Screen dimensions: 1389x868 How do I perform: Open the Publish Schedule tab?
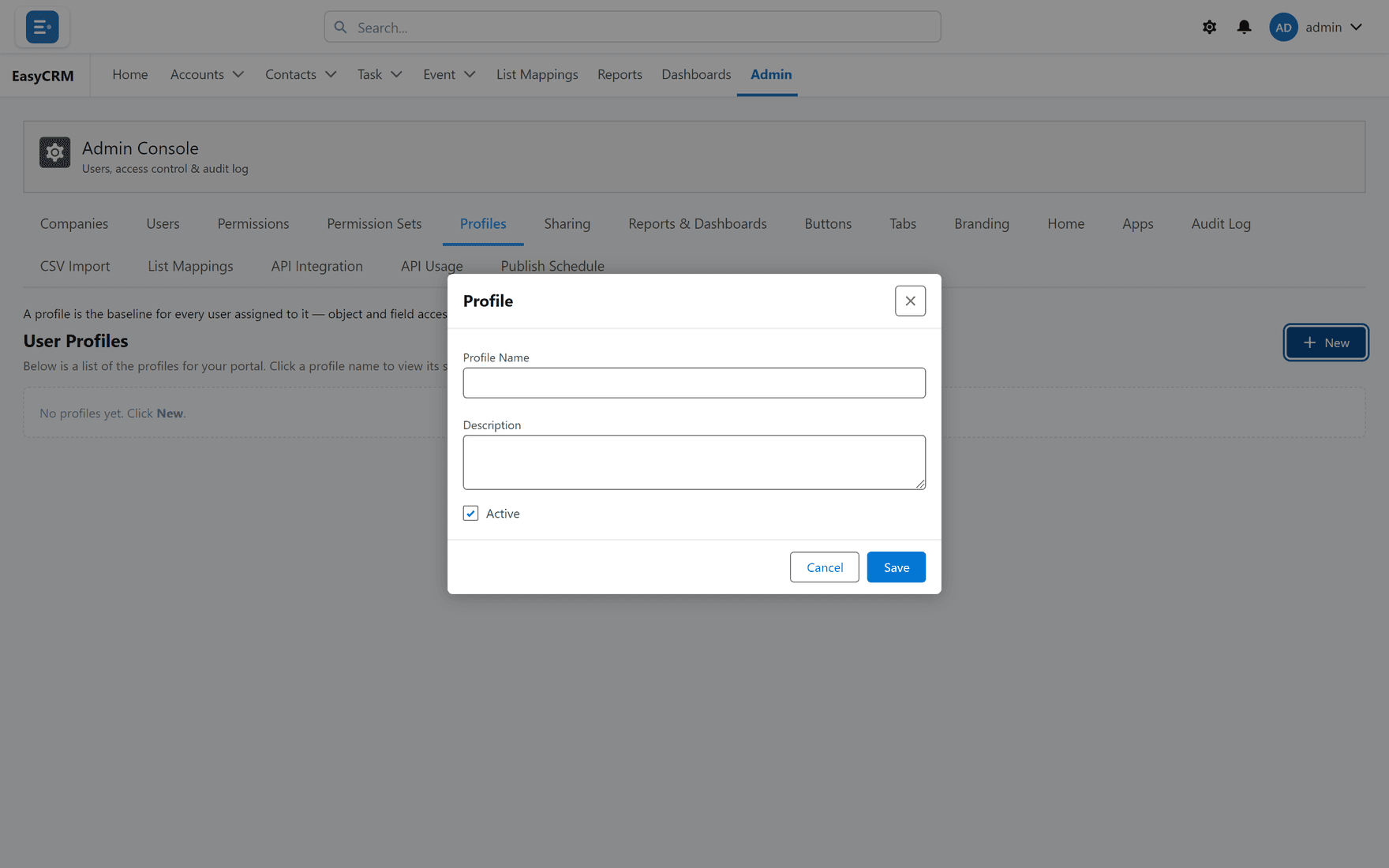click(x=552, y=266)
